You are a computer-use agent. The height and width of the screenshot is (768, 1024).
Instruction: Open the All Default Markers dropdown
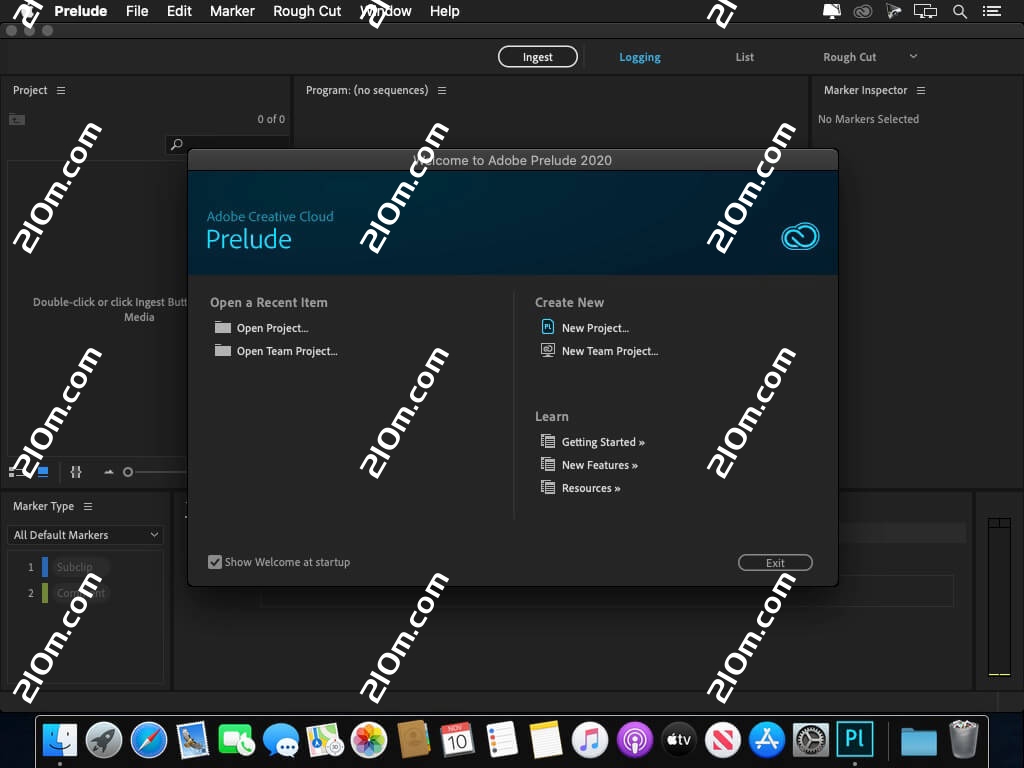85,535
